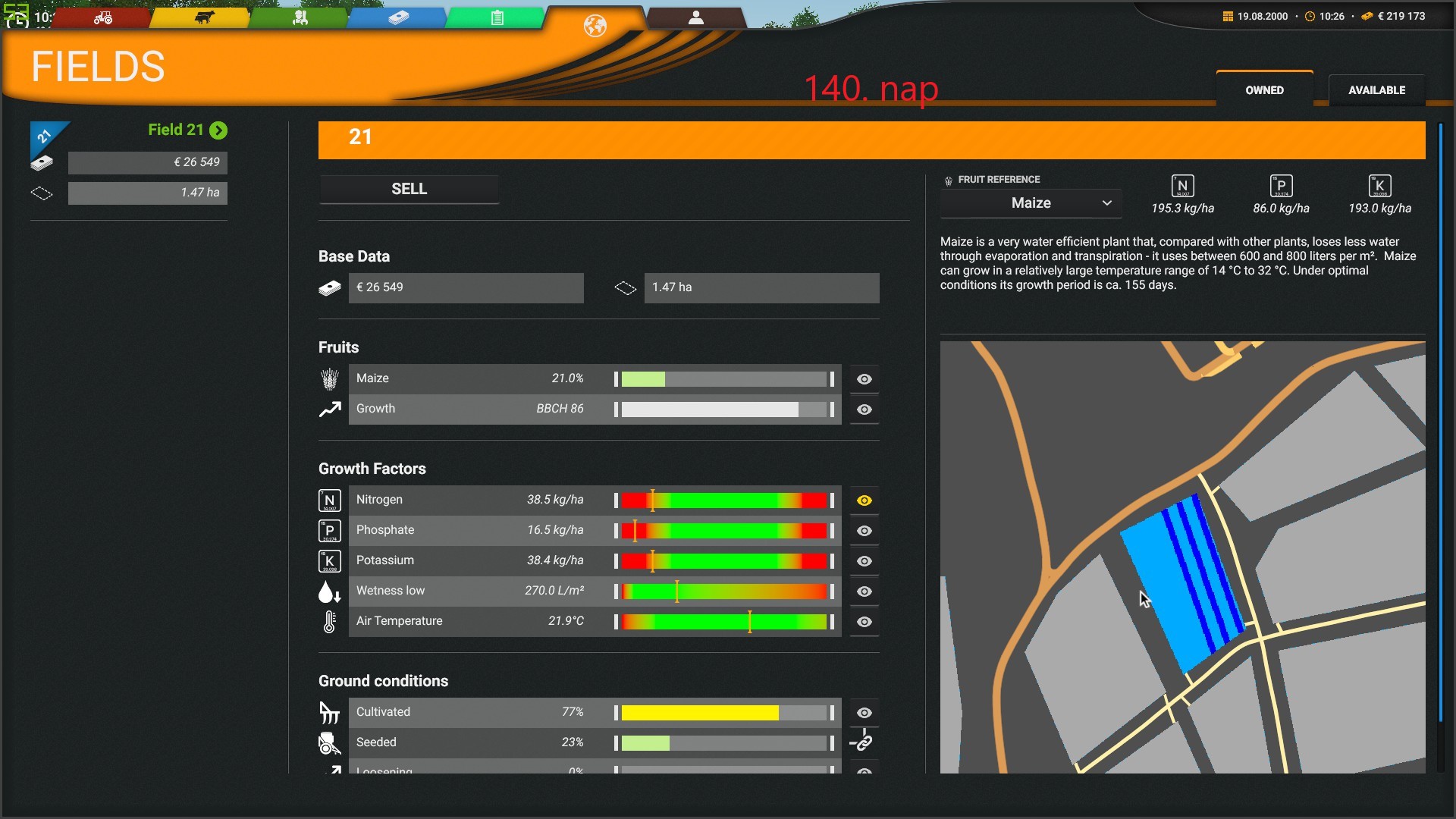Switch to the AVAILABLE fields tab
This screenshot has width=1456, height=819.
click(x=1376, y=90)
